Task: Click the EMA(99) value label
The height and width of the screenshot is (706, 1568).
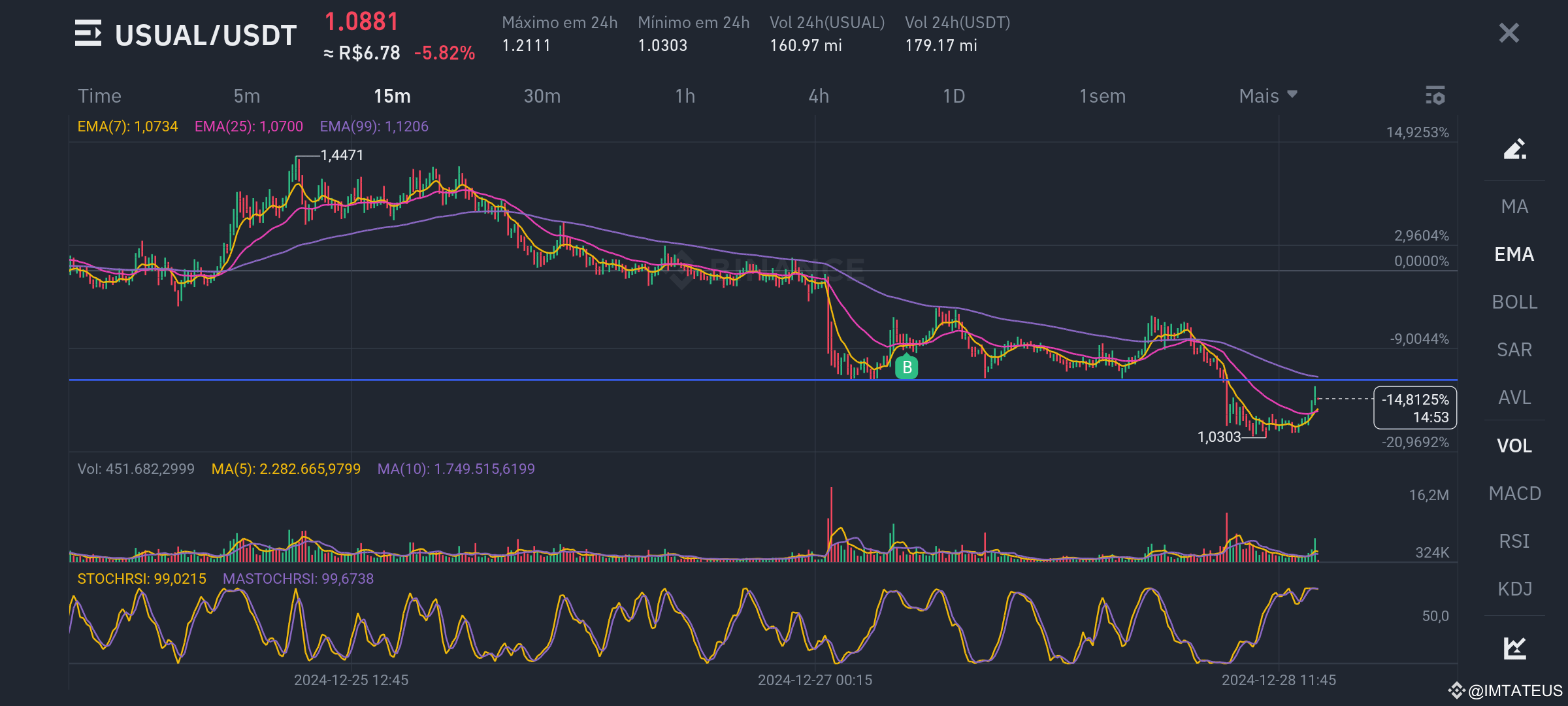Action: (374, 126)
